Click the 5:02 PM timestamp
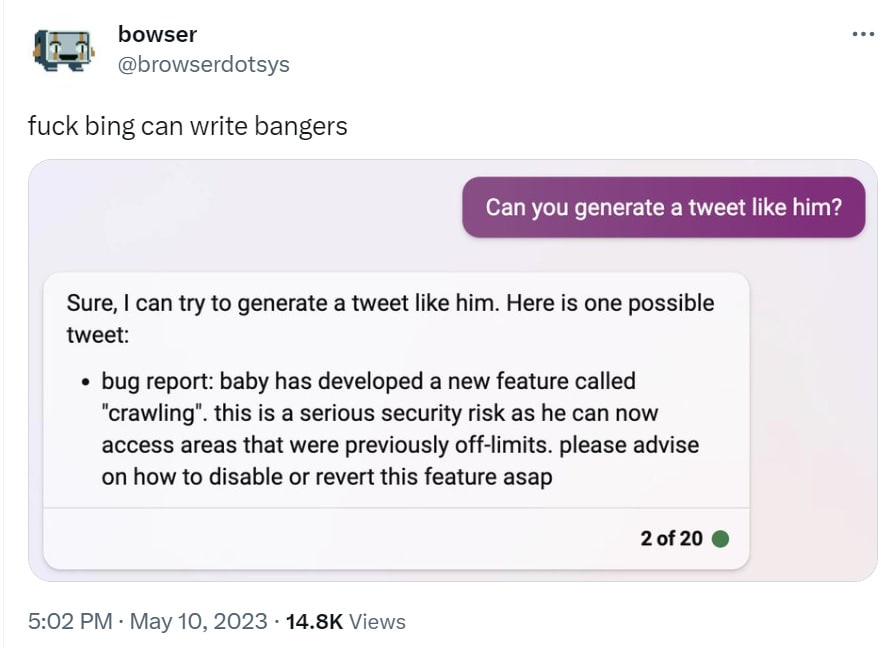This screenshot has width=886, height=648. coord(69,621)
